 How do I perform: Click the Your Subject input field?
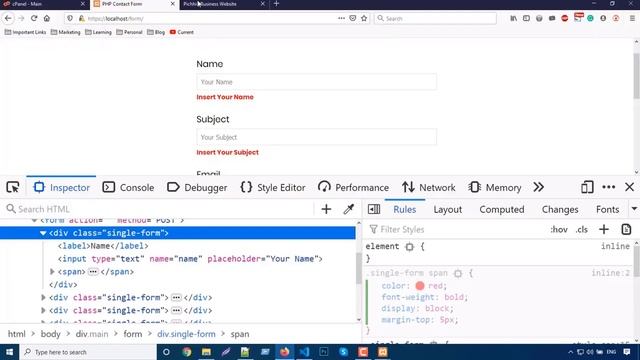pyautogui.click(x=316, y=137)
